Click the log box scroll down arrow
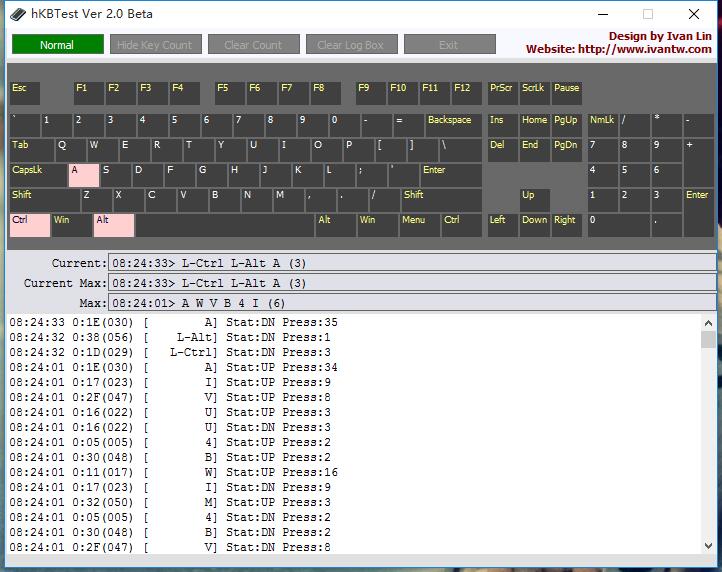The width and height of the screenshot is (722, 572). click(x=708, y=546)
